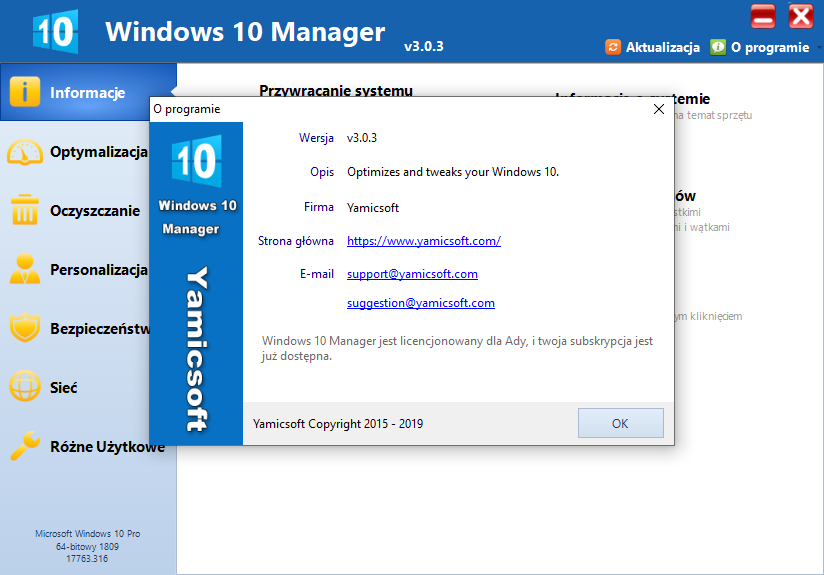Close the O programie dialog
This screenshot has width=824, height=575.
tap(658, 109)
